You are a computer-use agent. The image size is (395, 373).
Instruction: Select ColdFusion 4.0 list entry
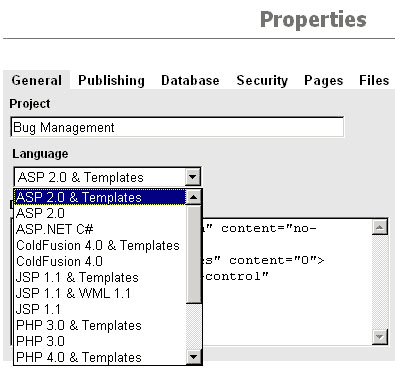pos(100,261)
